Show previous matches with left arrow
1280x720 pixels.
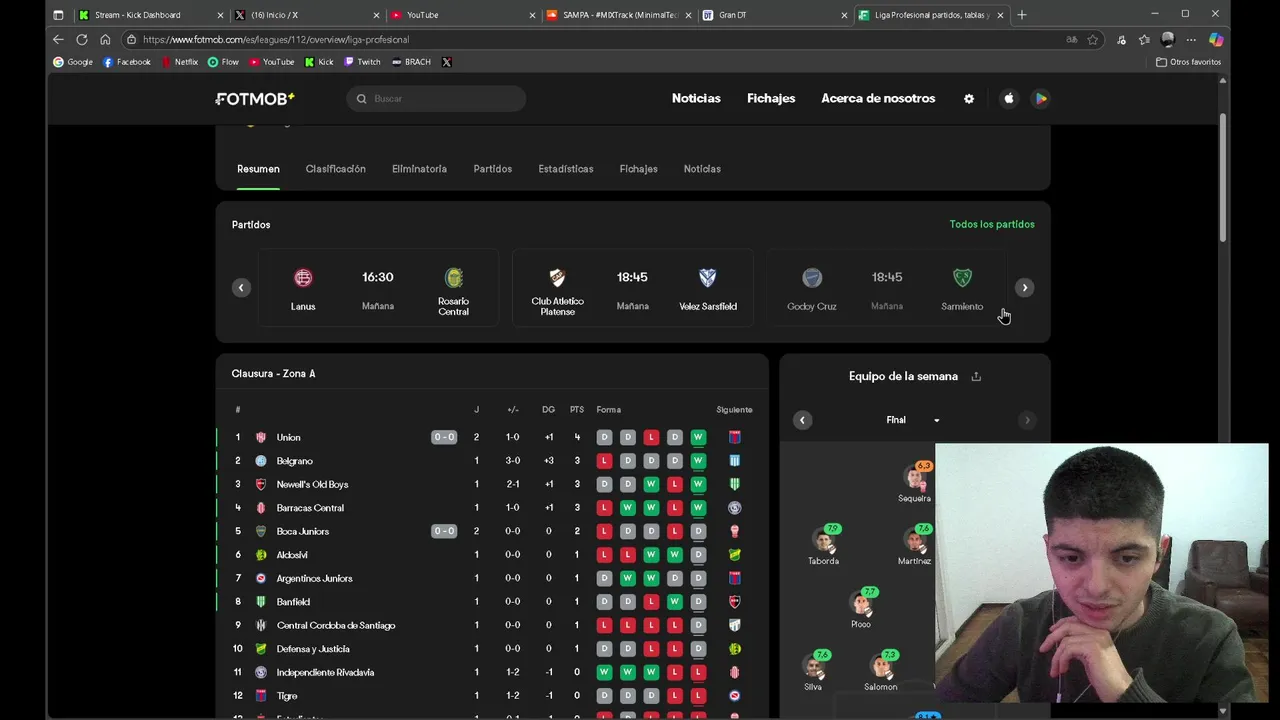pyautogui.click(x=241, y=288)
